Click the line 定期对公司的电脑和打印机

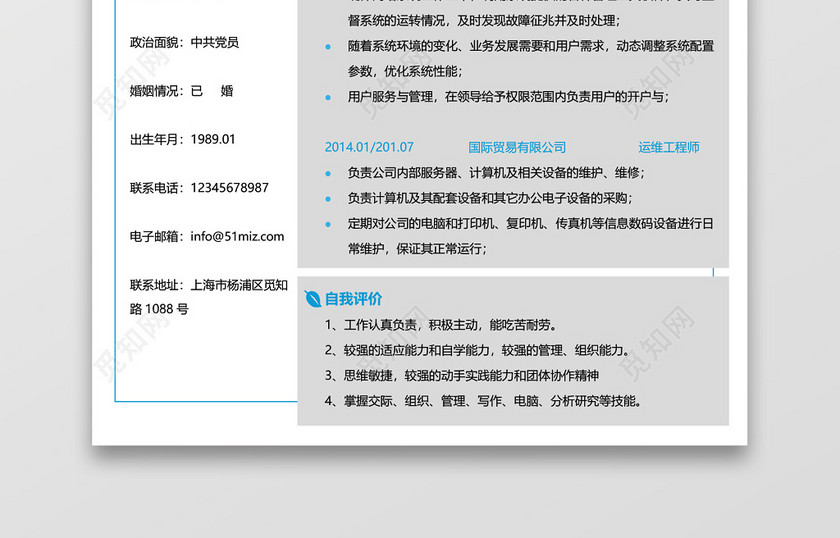(x=530, y=223)
